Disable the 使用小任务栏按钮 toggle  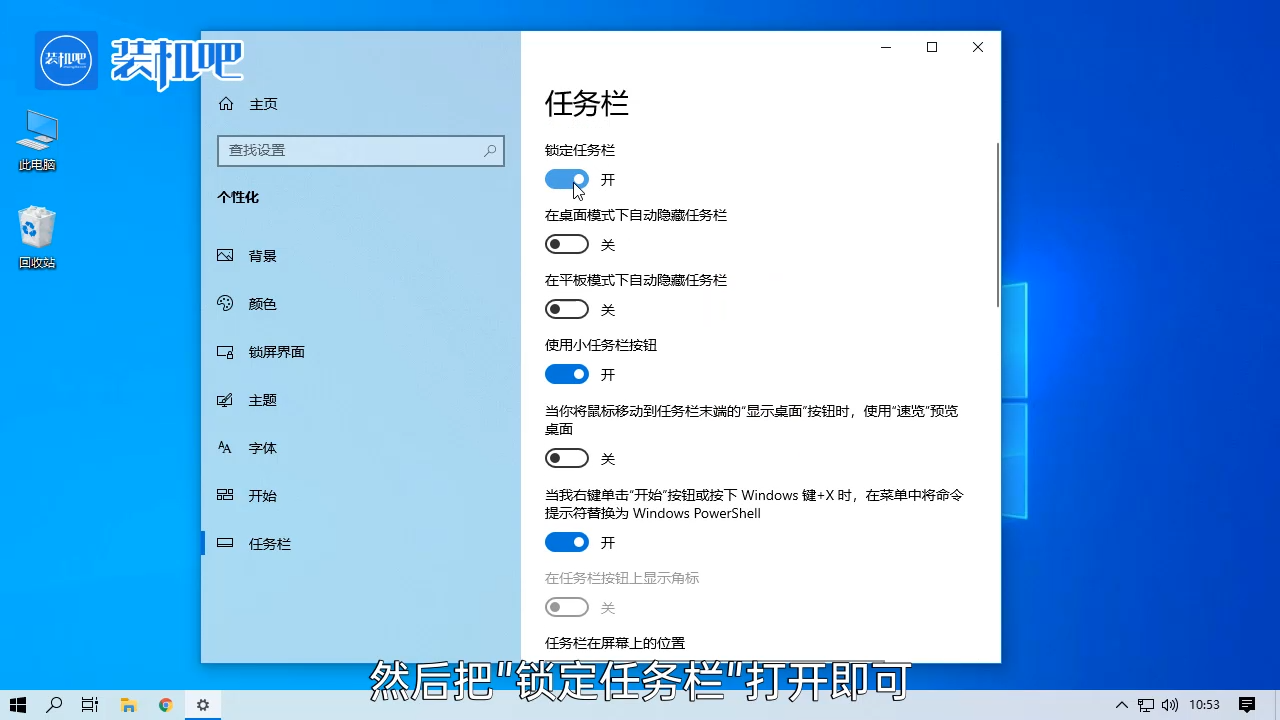click(x=567, y=374)
